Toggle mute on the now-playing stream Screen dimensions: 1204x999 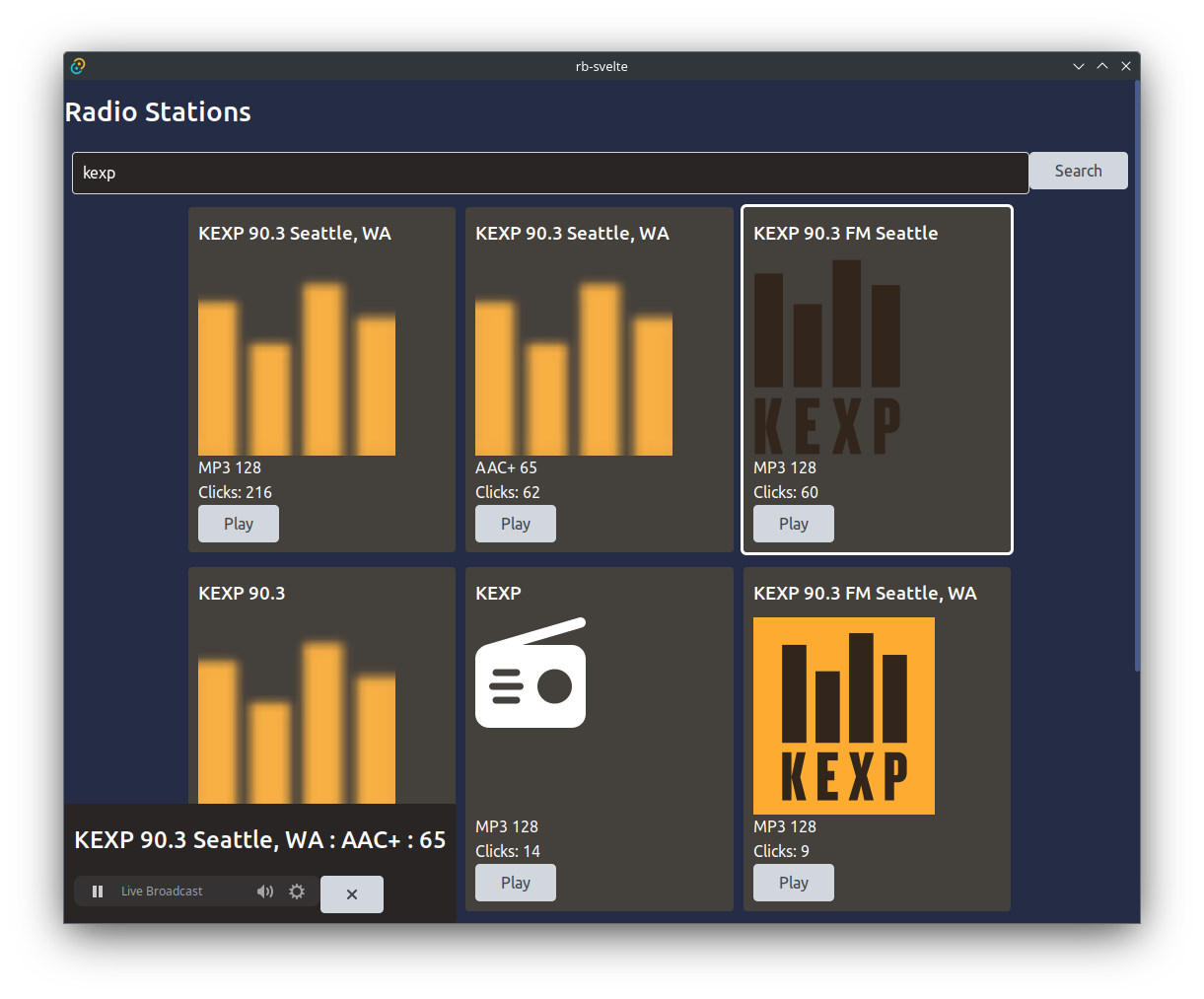tap(264, 891)
